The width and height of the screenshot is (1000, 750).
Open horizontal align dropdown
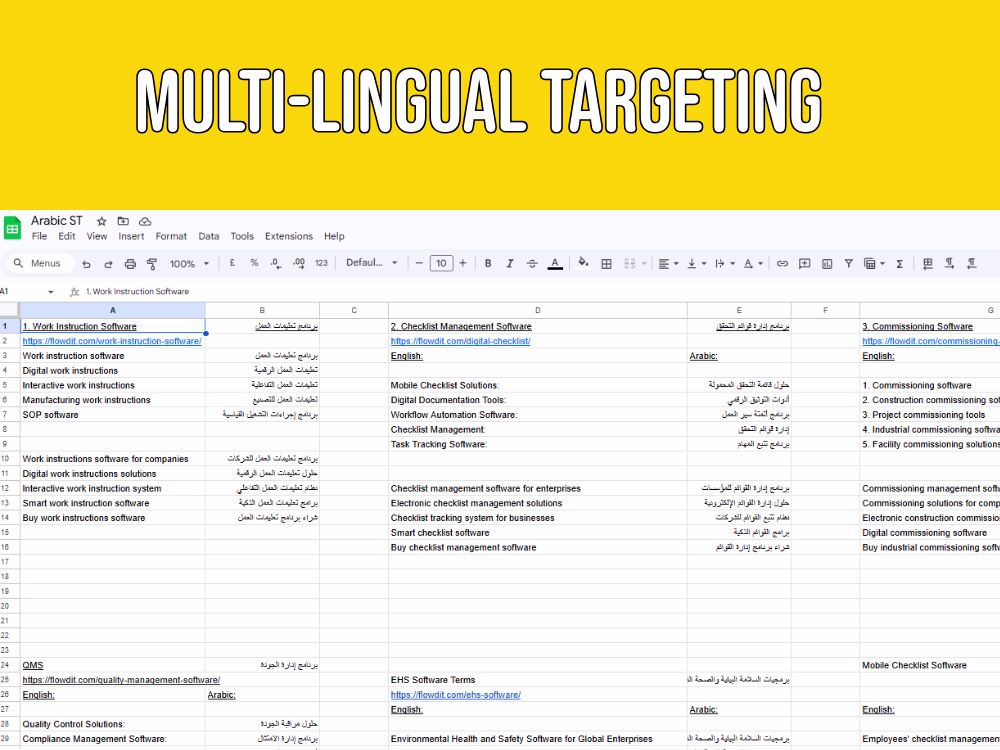[x=668, y=263]
